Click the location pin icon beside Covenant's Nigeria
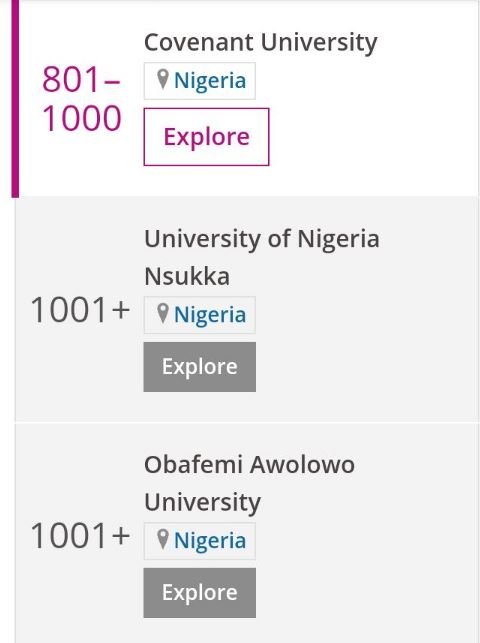Image resolution: width=480 pixels, height=643 pixels. (x=163, y=79)
